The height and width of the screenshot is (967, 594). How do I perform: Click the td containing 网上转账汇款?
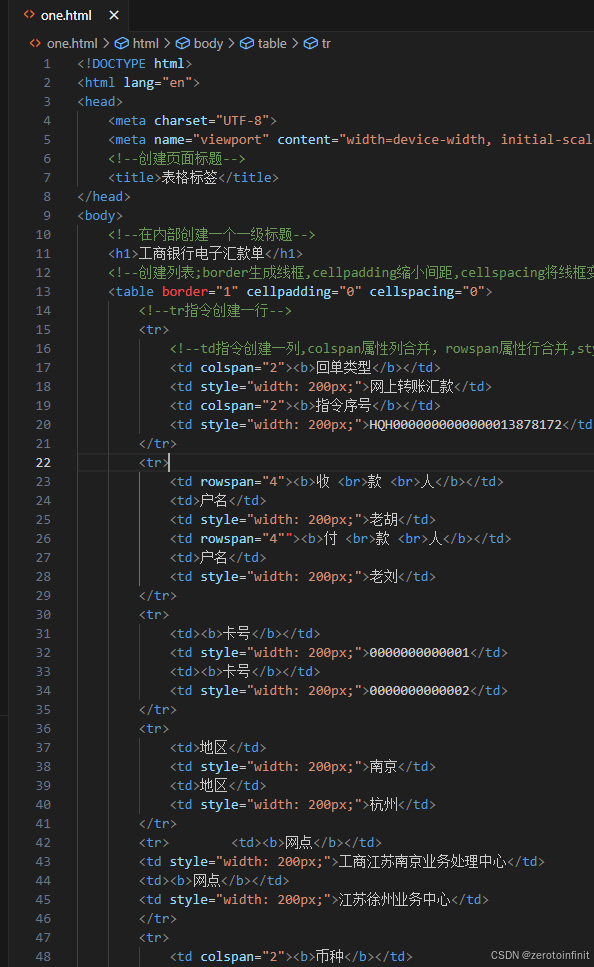click(x=331, y=387)
